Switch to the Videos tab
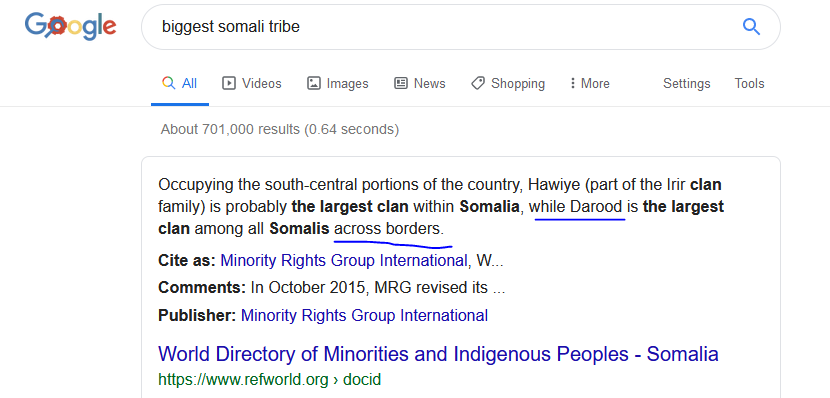Viewport: 830px width, 398px height. [x=251, y=83]
